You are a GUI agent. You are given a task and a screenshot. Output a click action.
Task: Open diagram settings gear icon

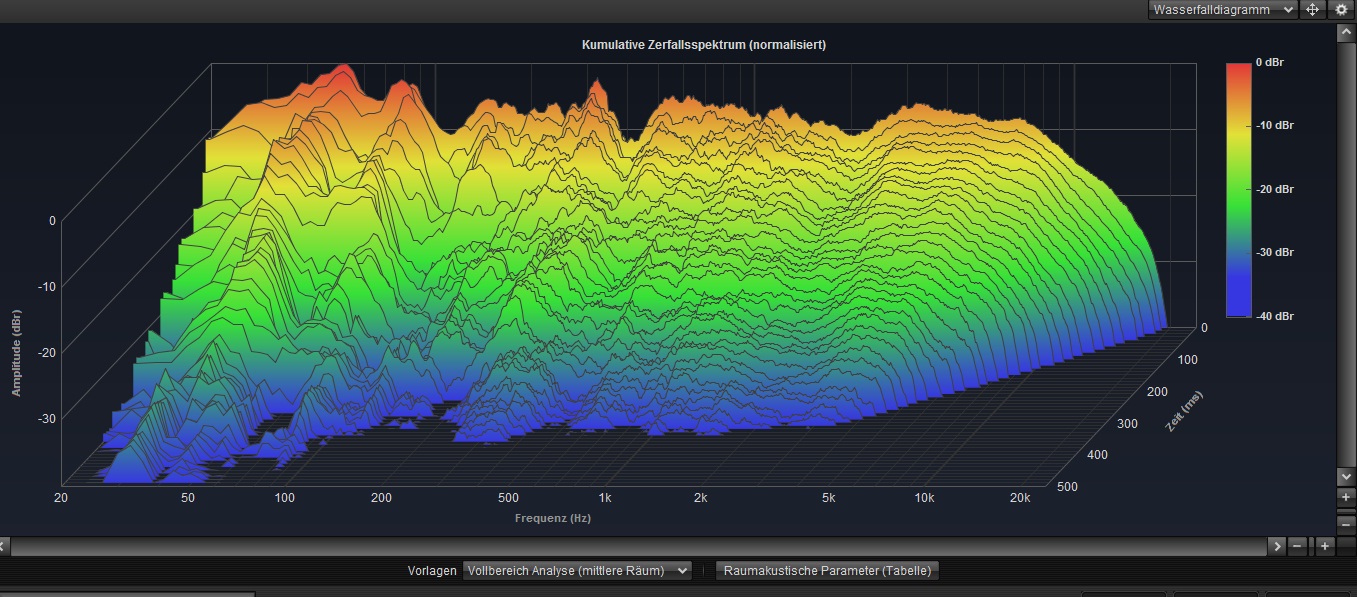point(1341,10)
